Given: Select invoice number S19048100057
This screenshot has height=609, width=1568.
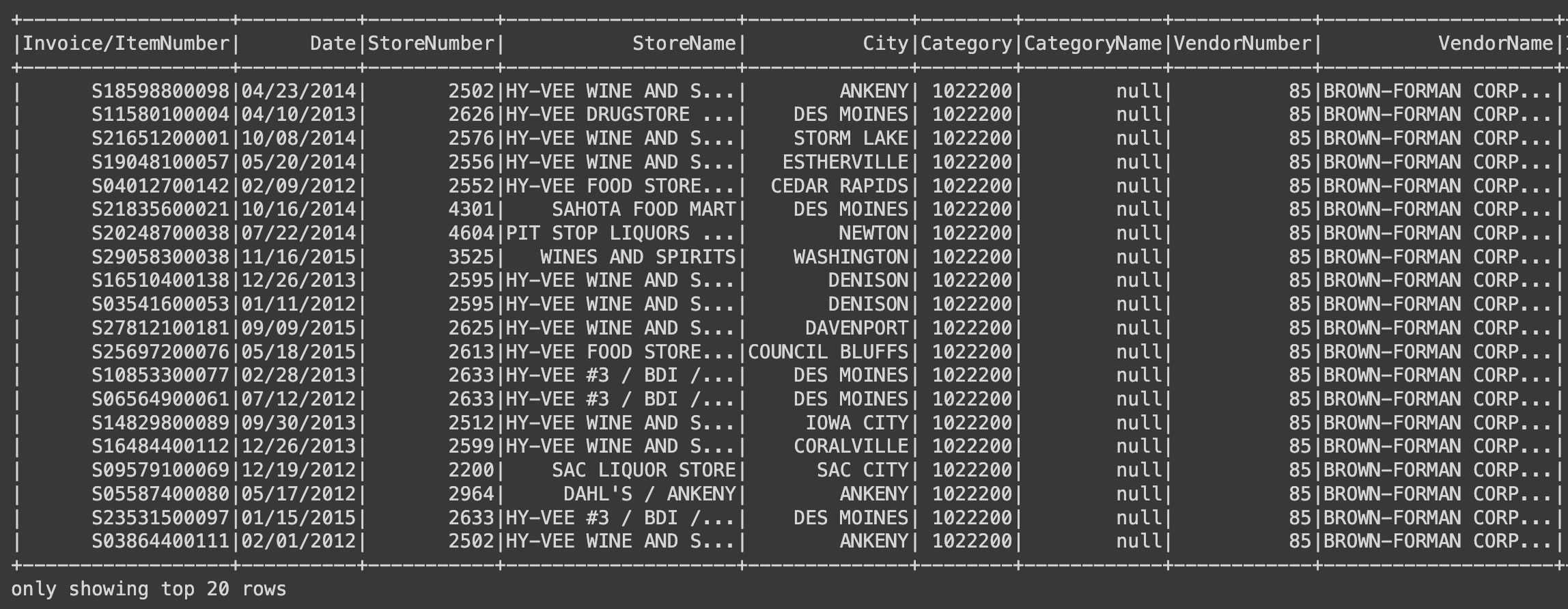Looking at the screenshot, I should click(161, 162).
